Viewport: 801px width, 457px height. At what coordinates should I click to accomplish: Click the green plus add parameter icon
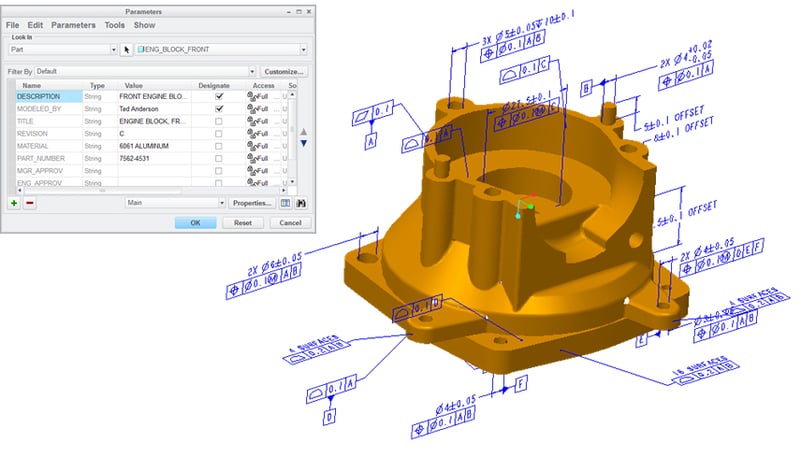click(x=14, y=203)
